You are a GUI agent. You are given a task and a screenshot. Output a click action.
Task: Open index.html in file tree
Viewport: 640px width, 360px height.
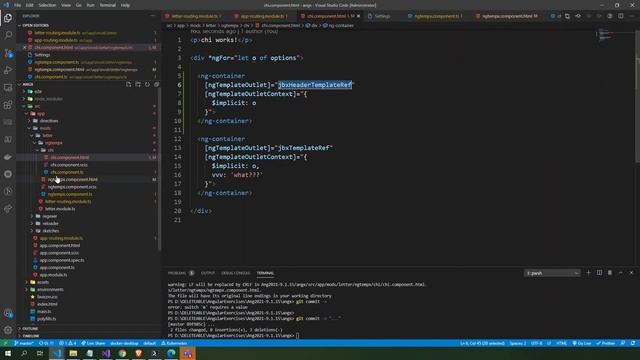point(47,304)
